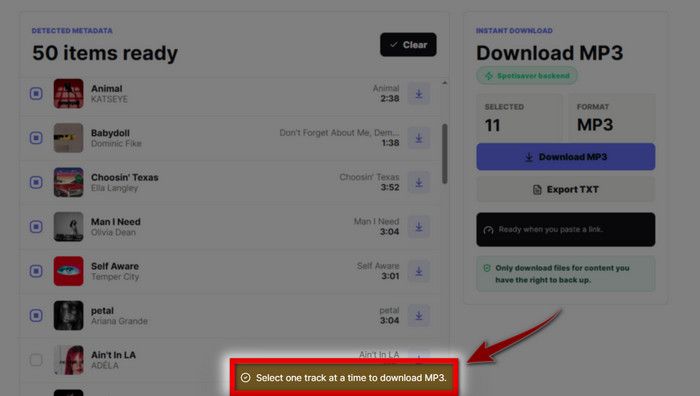700x396 pixels.
Task: Download the Animal track by KATSEYE
Action: (419, 94)
